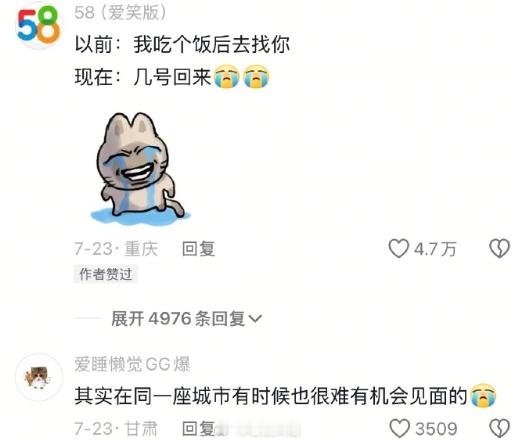
Task: Open the 58 logo avatar
Action: pyautogui.click(x=38, y=25)
